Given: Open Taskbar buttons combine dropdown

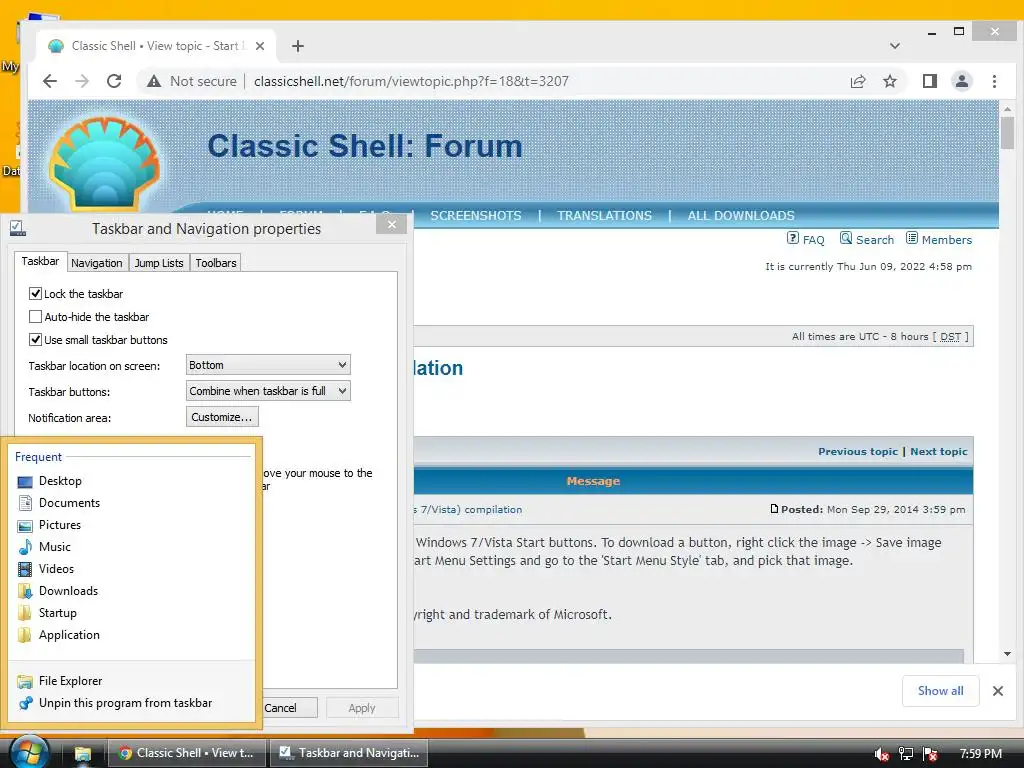Looking at the screenshot, I should tap(268, 391).
